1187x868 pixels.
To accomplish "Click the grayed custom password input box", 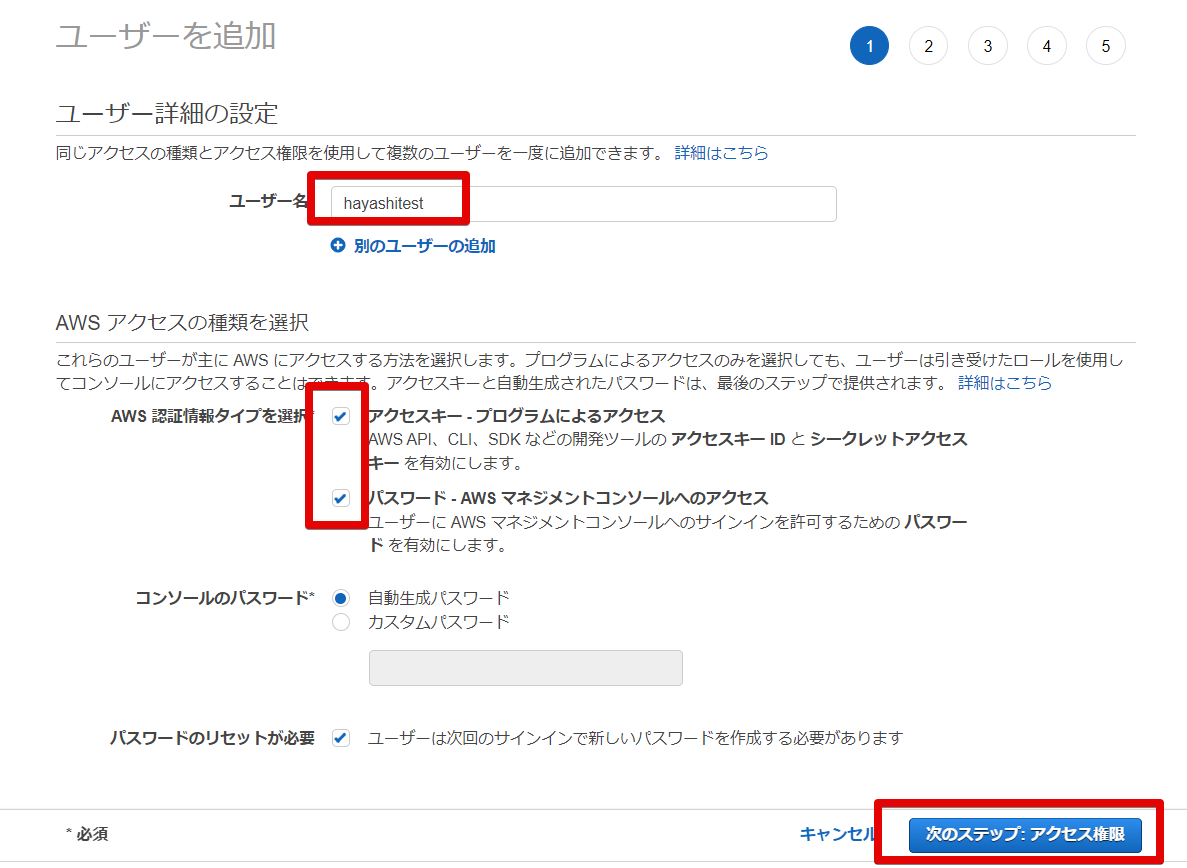I will click(x=525, y=668).
